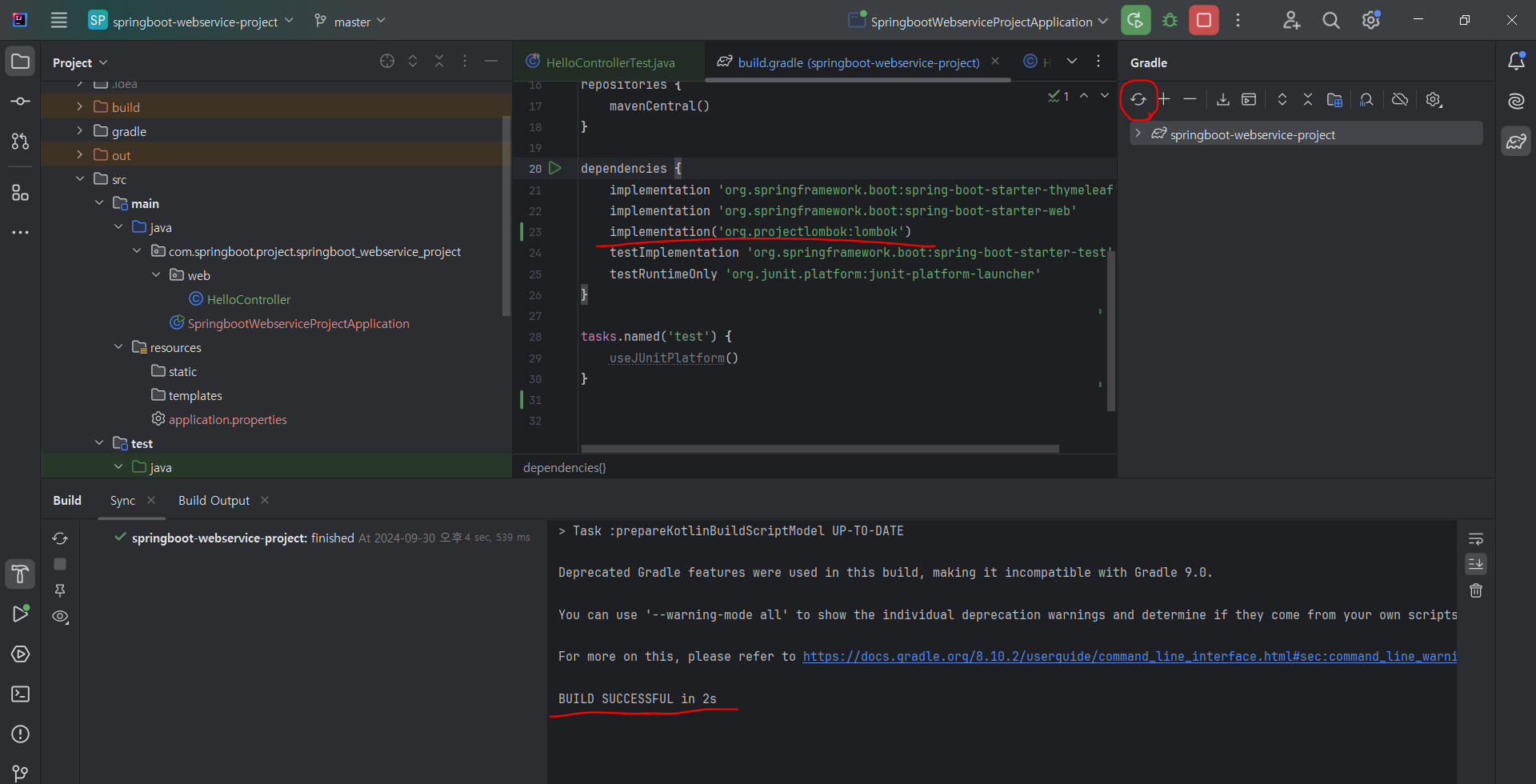Screen dimensions: 1536x784
Task: Open the Git tool window
Action: (x=21, y=773)
